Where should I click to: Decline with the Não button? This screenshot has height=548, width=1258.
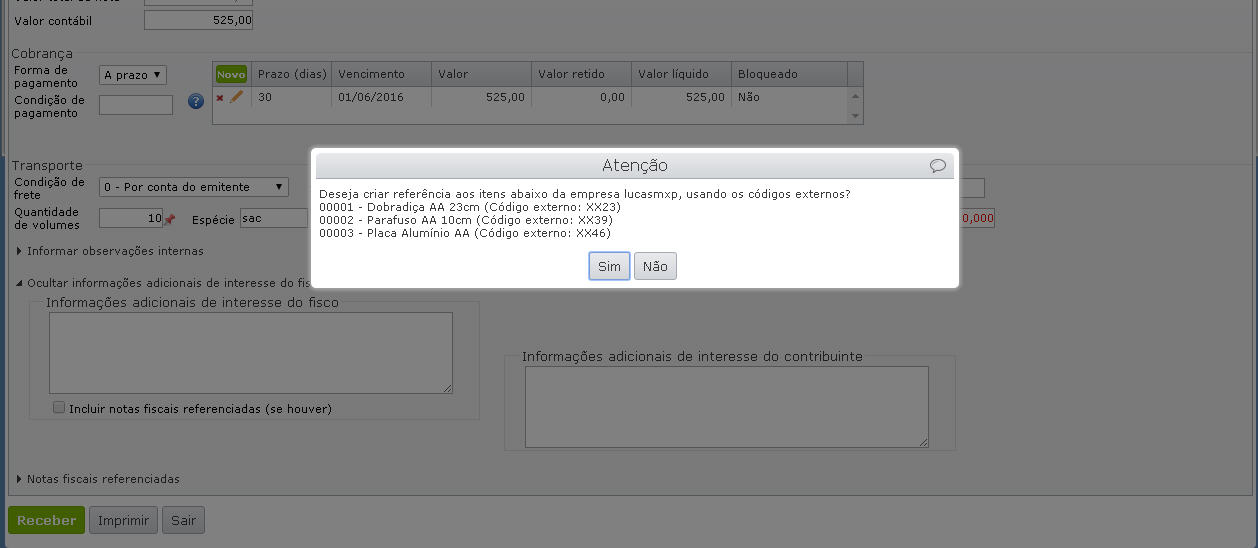point(655,266)
